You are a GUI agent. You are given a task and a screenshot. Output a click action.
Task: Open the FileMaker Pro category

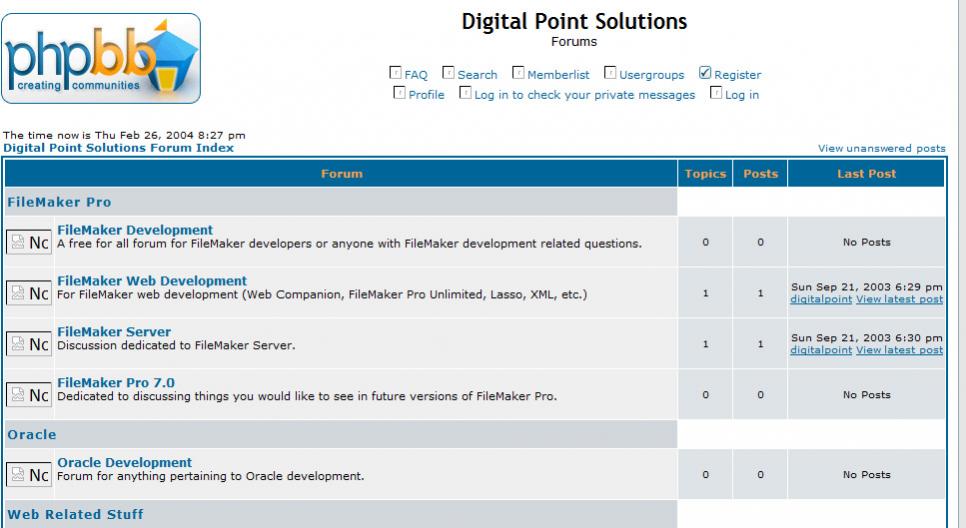(x=59, y=202)
